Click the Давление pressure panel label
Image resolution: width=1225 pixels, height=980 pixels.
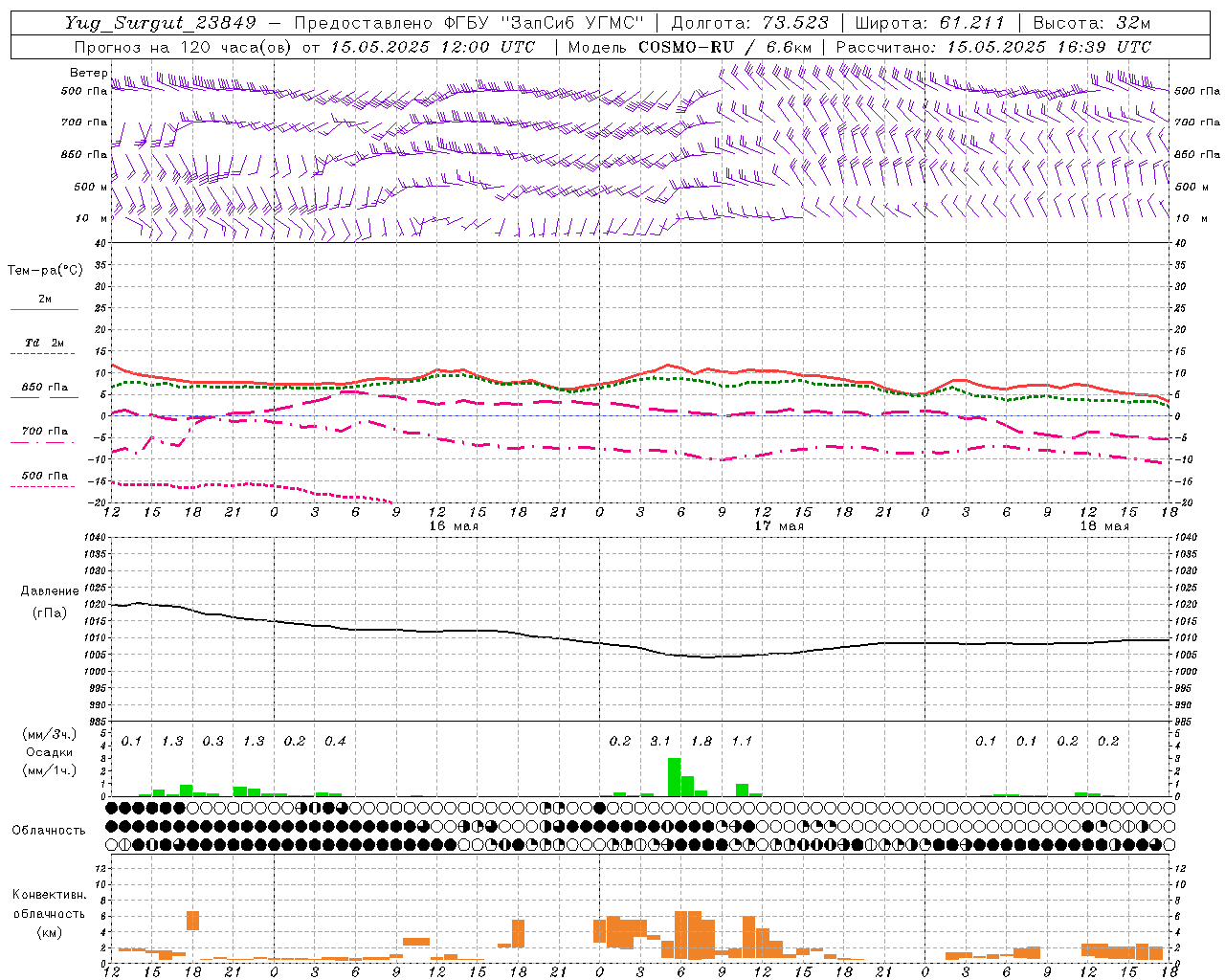coord(50,591)
